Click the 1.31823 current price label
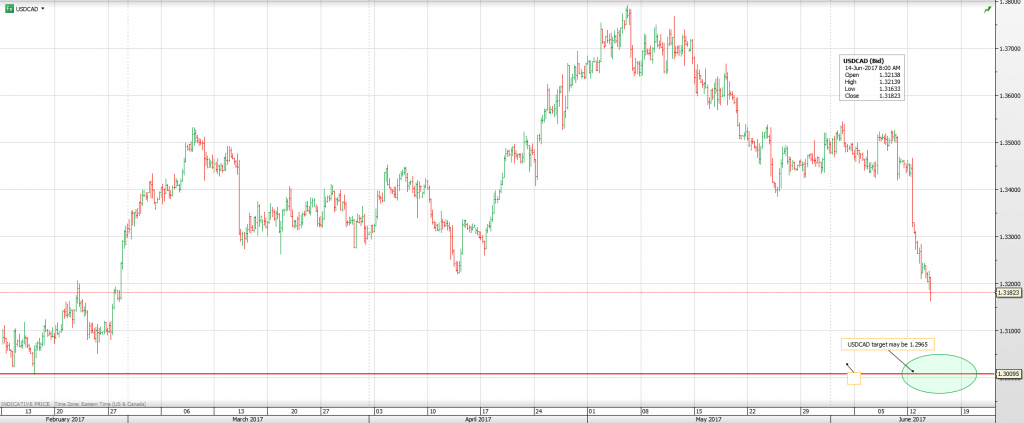This screenshot has height=423, width=1024. click(x=1009, y=293)
